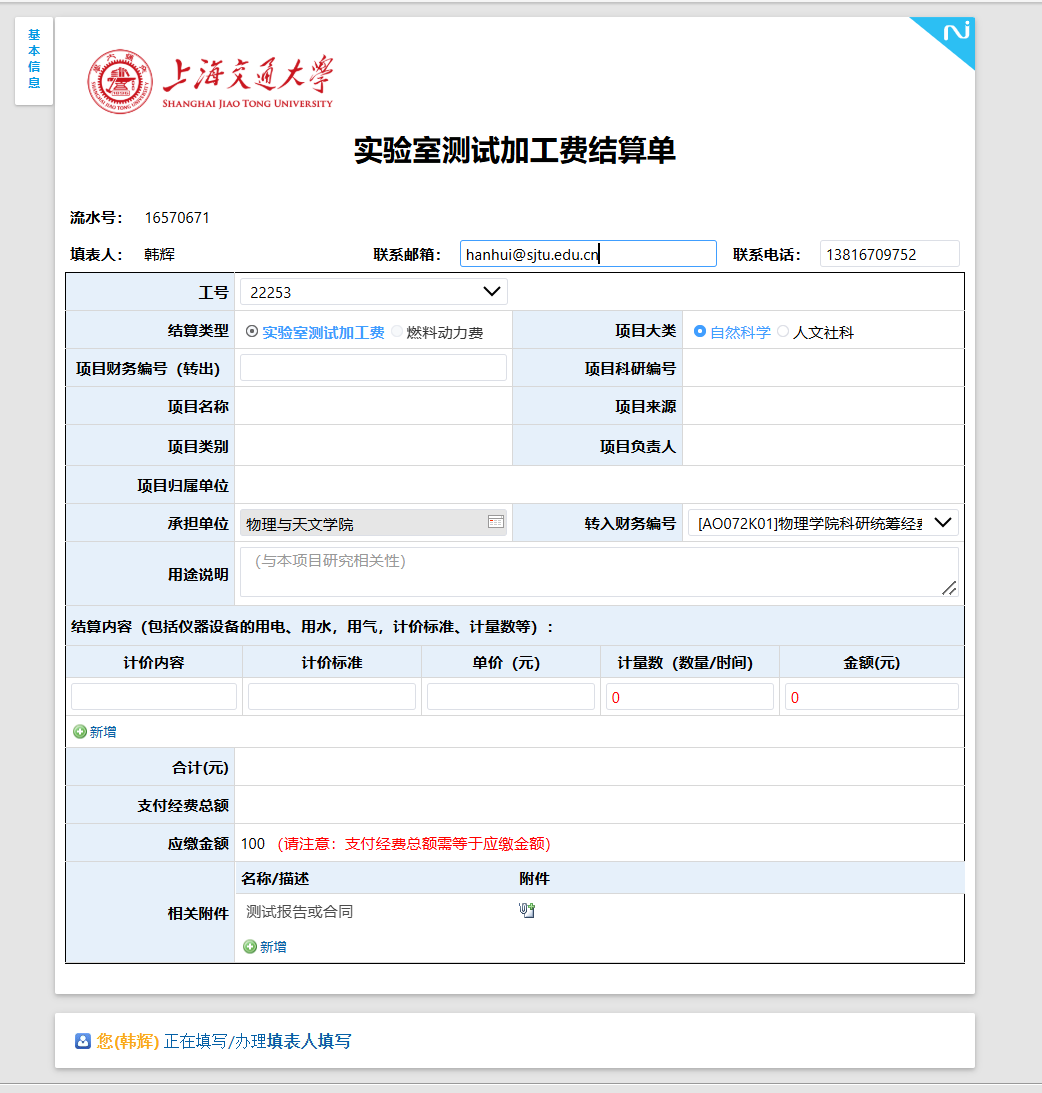
Task: Click the 新增 link under attachments list
Action: (273, 947)
